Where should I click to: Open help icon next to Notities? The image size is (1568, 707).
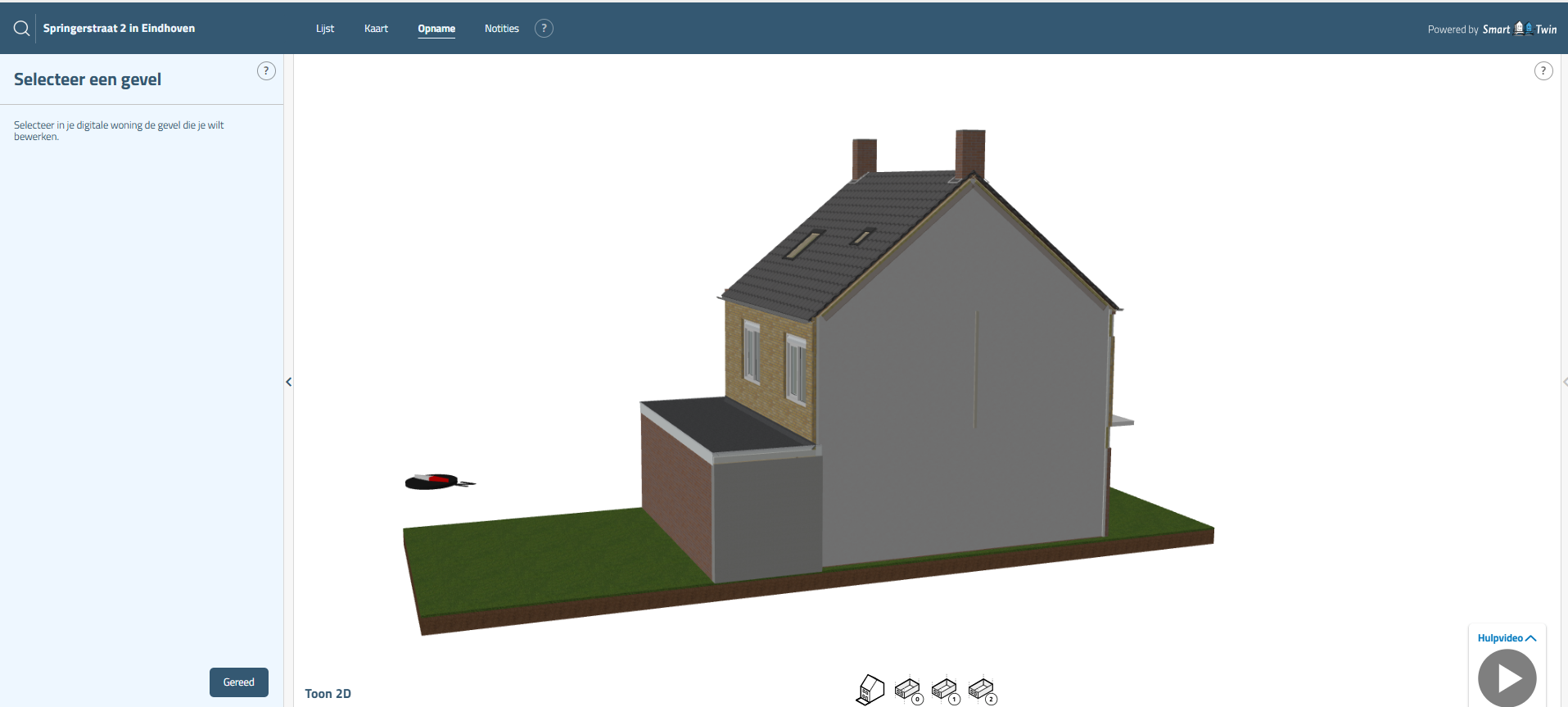[544, 29]
